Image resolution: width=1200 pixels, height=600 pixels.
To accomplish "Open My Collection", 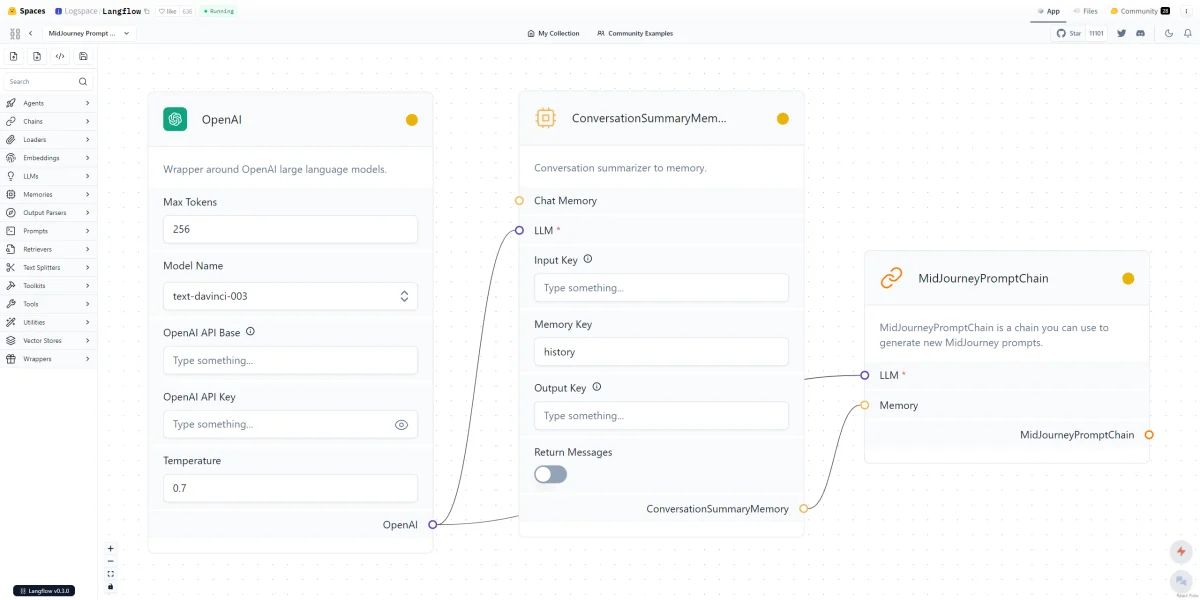I will [x=554, y=33].
